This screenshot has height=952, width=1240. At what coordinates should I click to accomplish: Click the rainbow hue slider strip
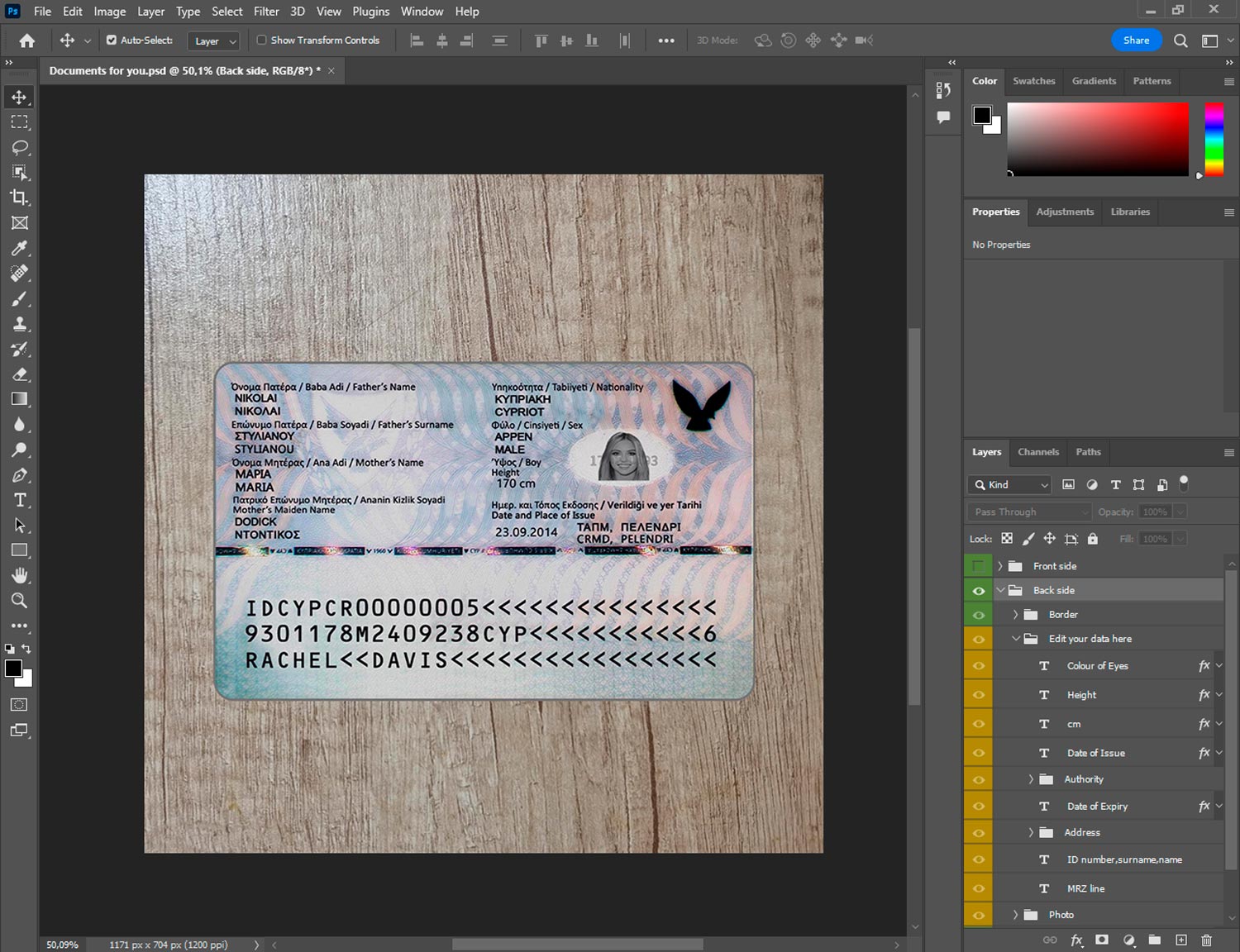click(1214, 139)
